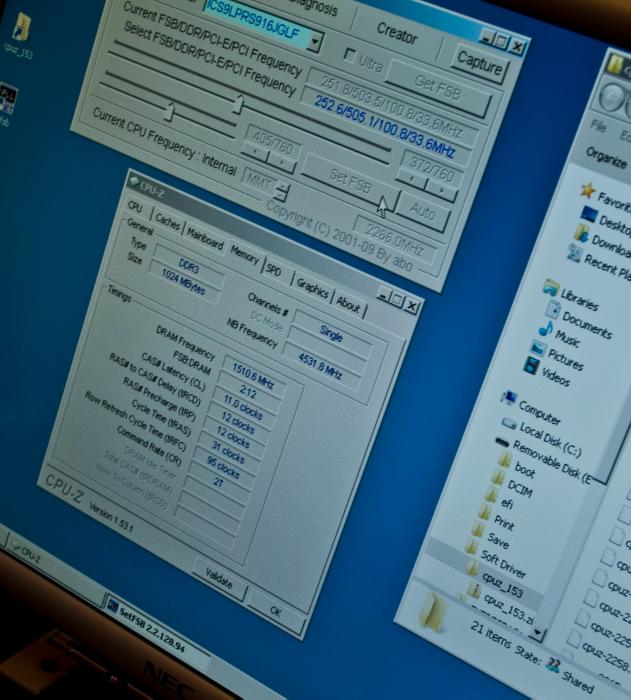631x700 pixels.
Task: Open the efi folder icon
Action: pos(491,495)
